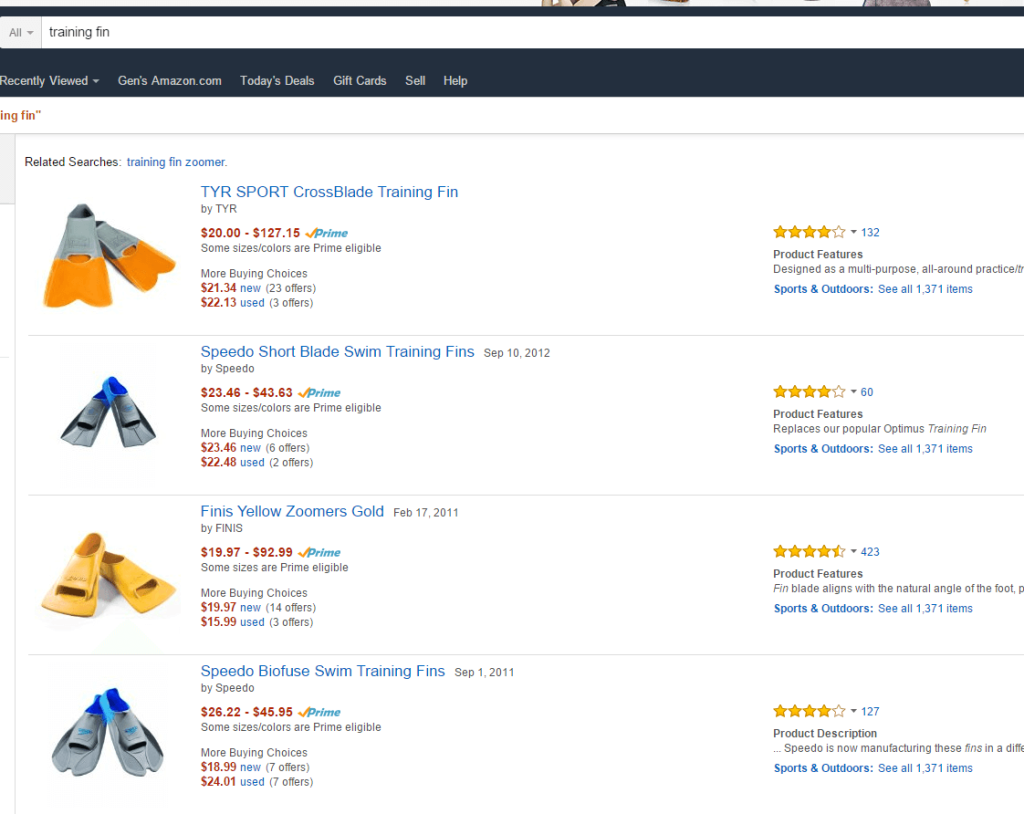Image resolution: width=1024 pixels, height=814 pixels.
Task: Click "See all 1,371 items" under Finis listing
Action: (x=925, y=608)
